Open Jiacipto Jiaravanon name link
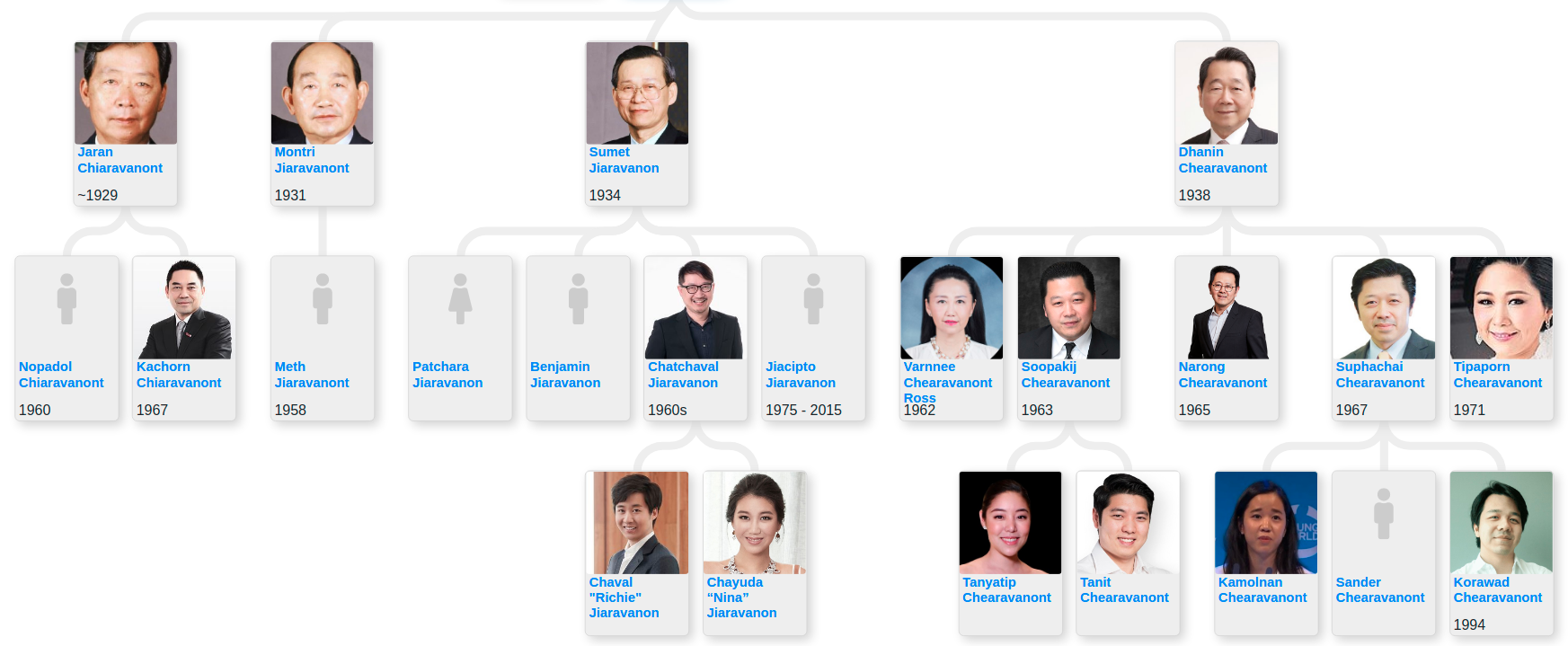 tap(801, 375)
